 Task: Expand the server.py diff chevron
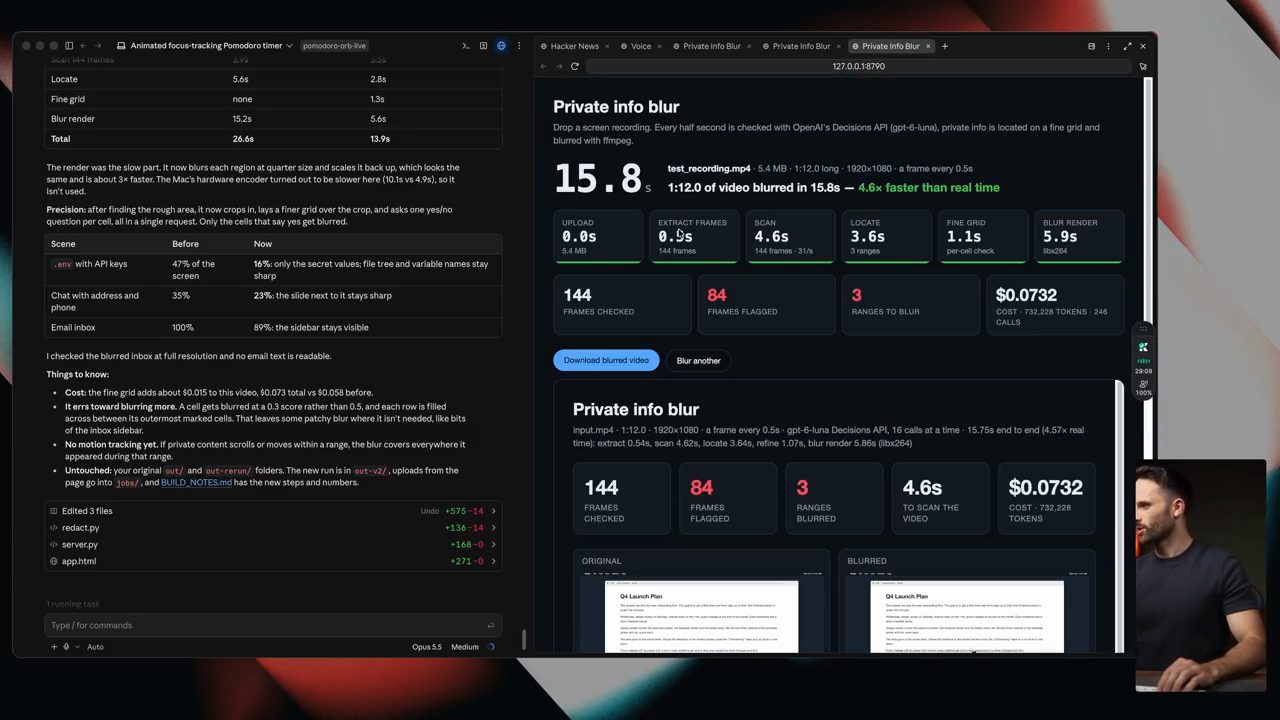point(493,545)
